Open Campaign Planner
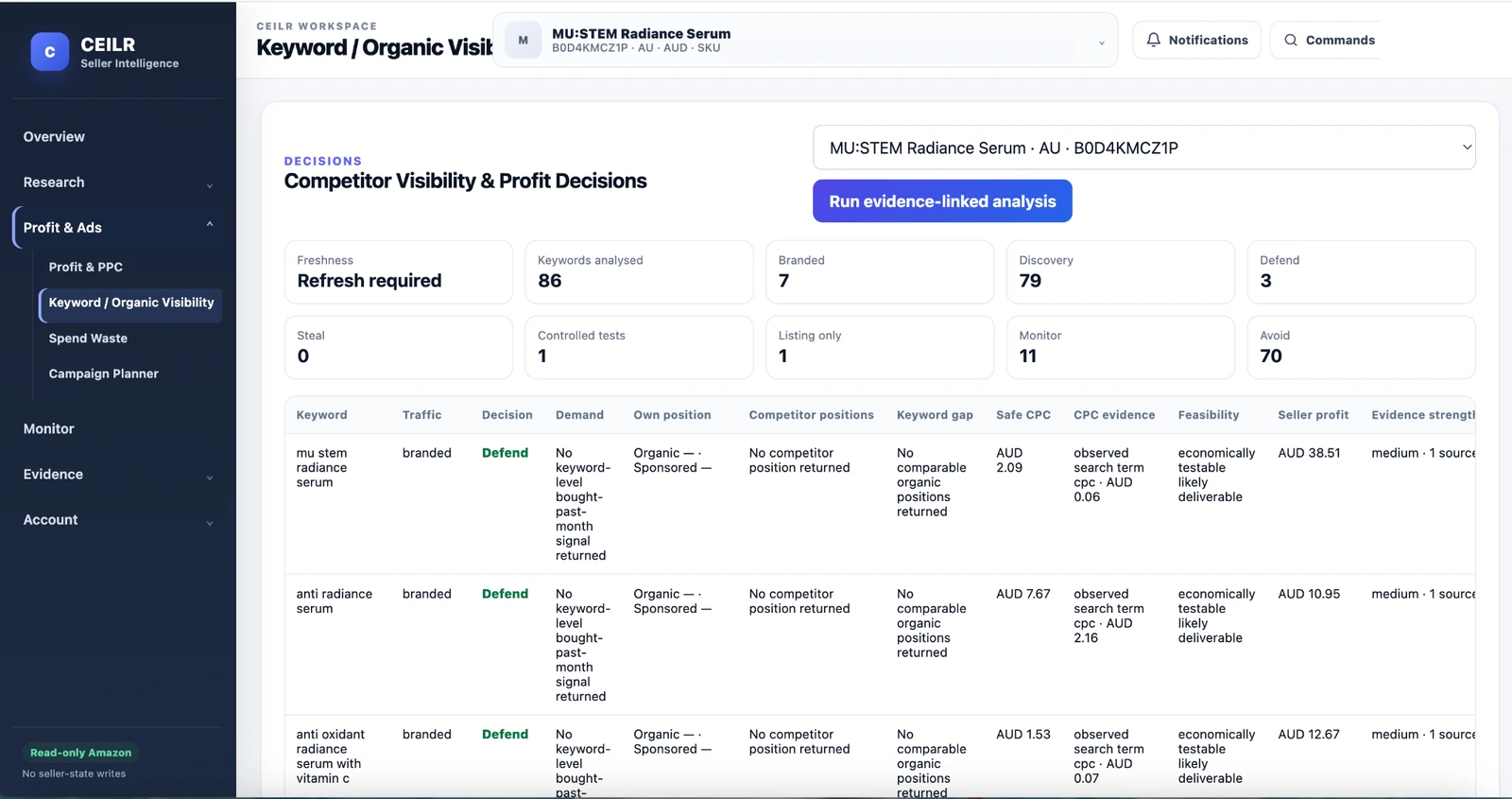1512x799 pixels. [130, 374]
